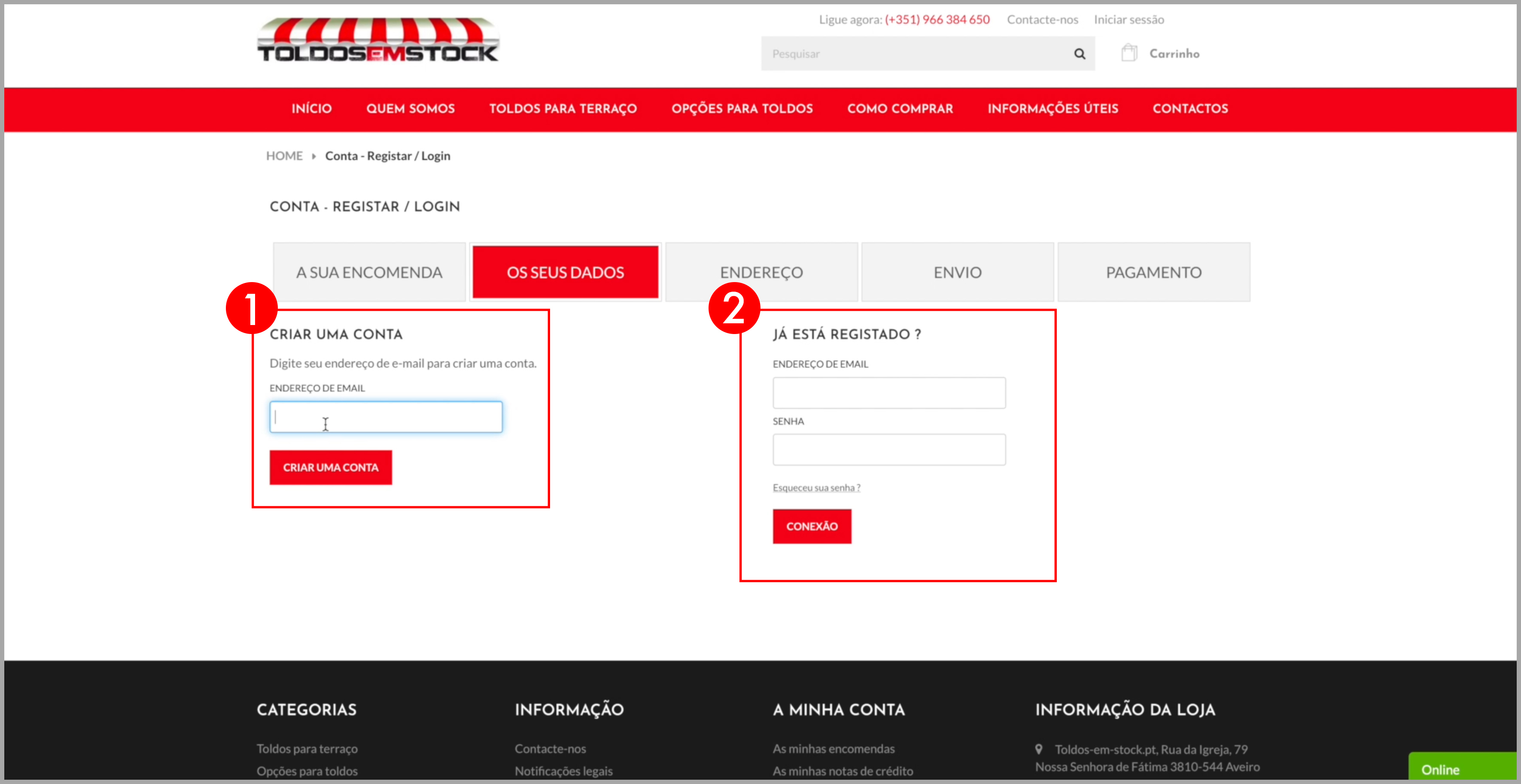Image resolution: width=1521 pixels, height=784 pixels.
Task: Click the CONEXÃO login button
Action: coord(812,526)
